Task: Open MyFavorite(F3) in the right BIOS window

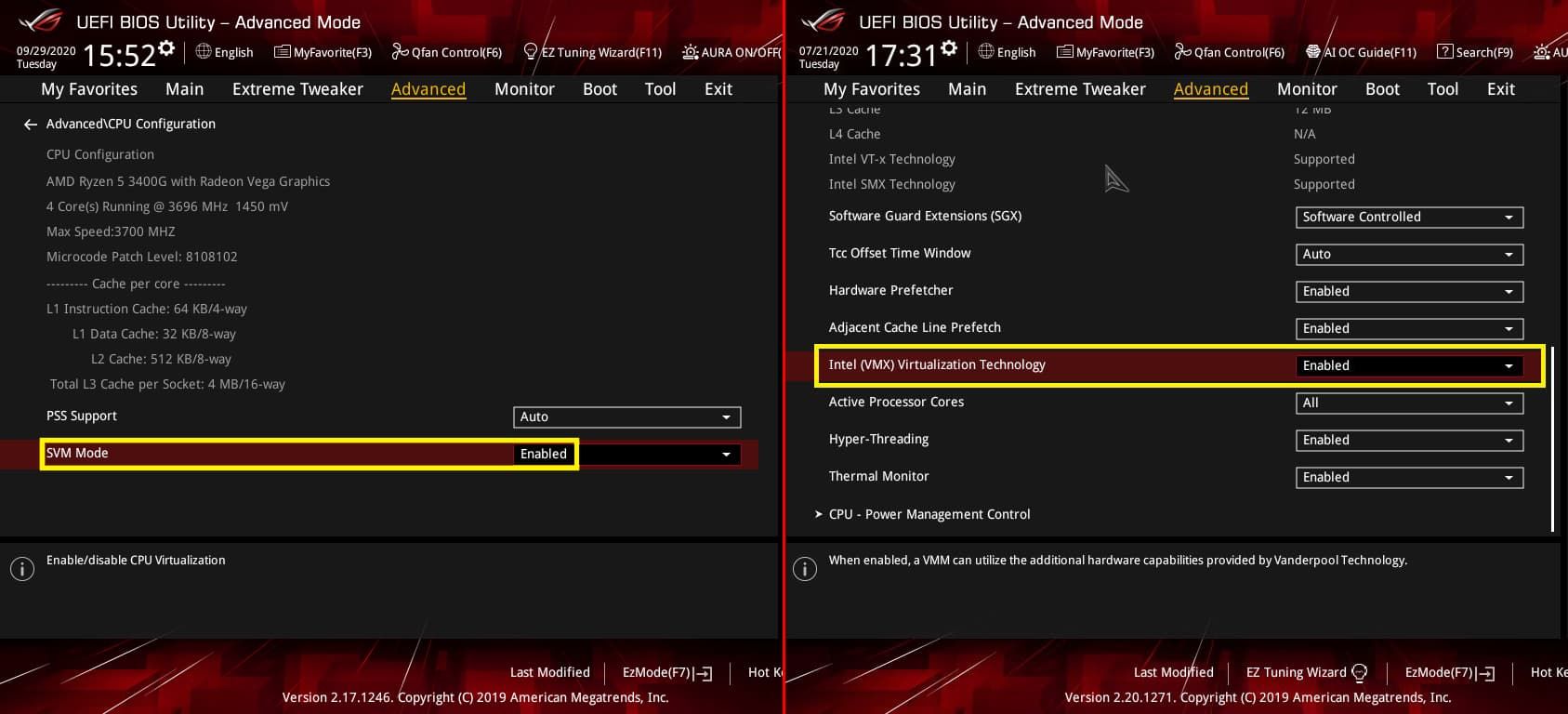Action: click(1105, 52)
